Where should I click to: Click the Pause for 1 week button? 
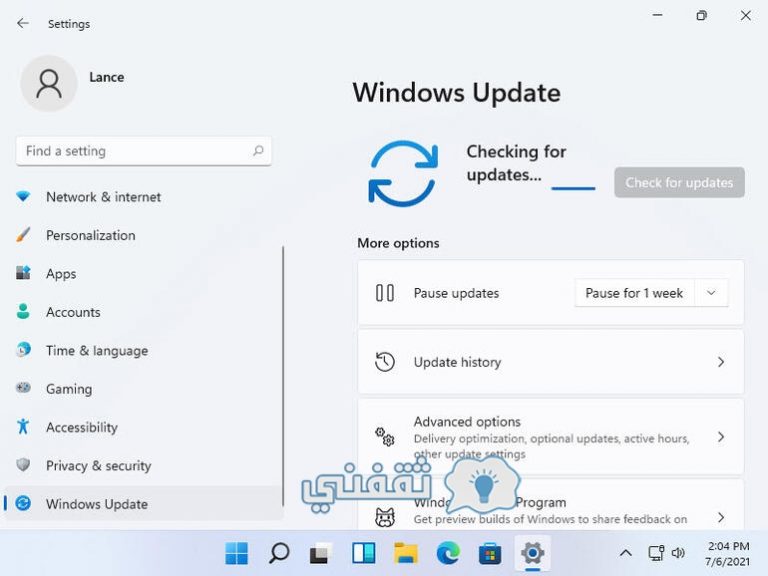click(634, 293)
